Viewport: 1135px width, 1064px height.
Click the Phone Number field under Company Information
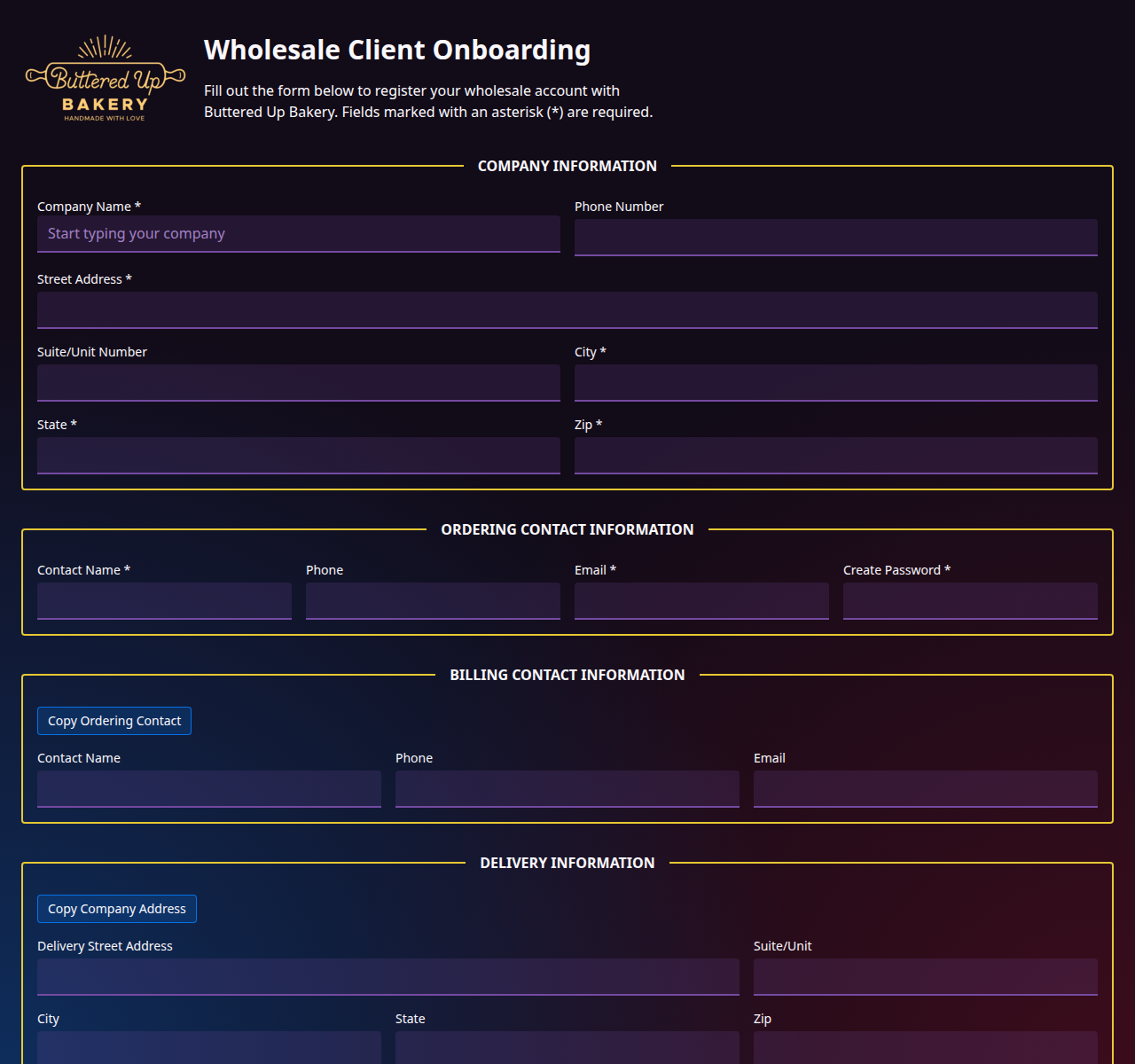coord(836,237)
